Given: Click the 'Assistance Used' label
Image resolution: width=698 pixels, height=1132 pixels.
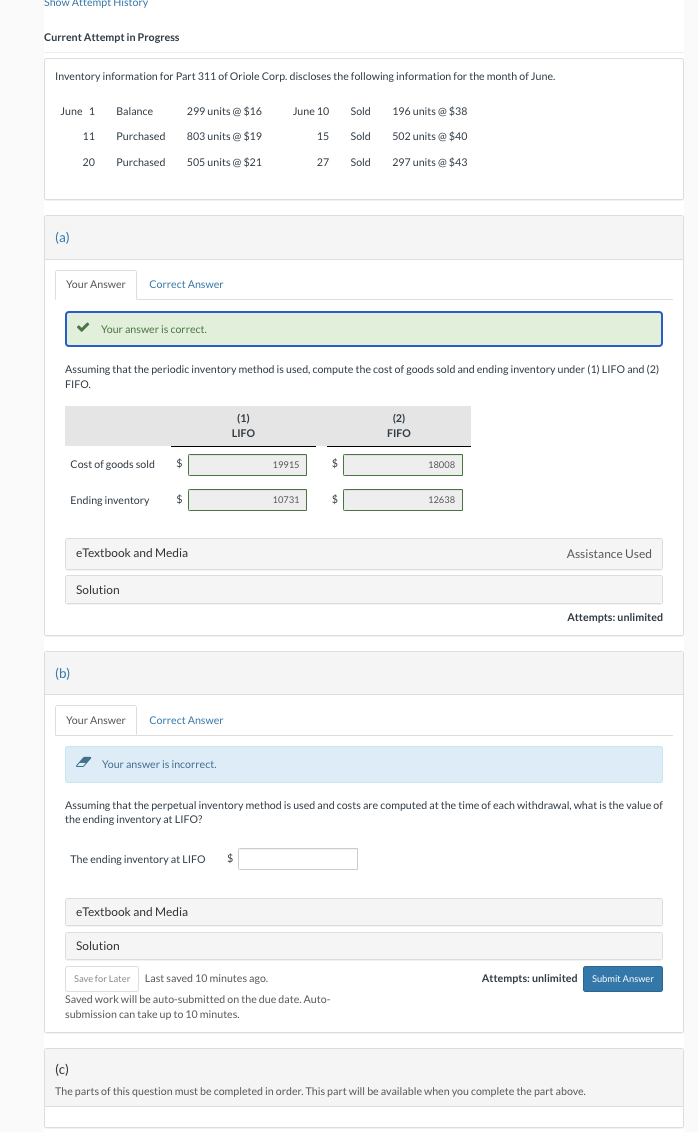Looking at the screenshot, I should [608, 554].
